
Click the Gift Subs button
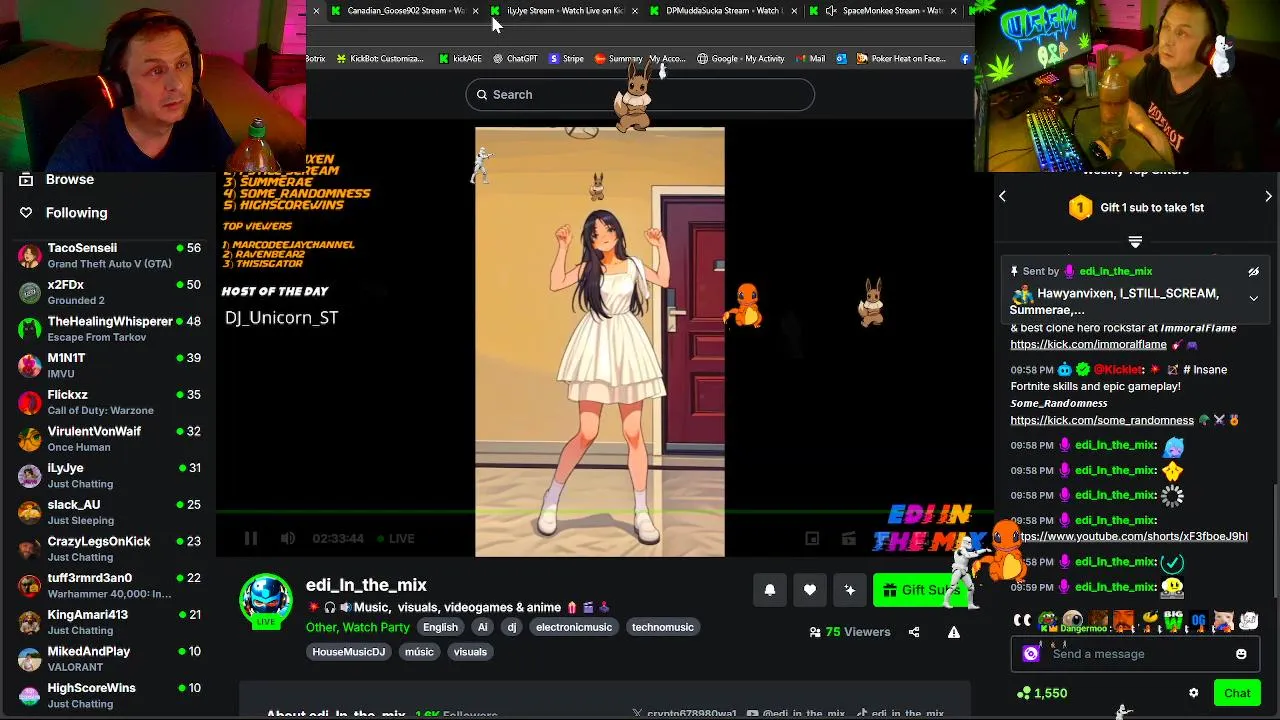(921, 590)
